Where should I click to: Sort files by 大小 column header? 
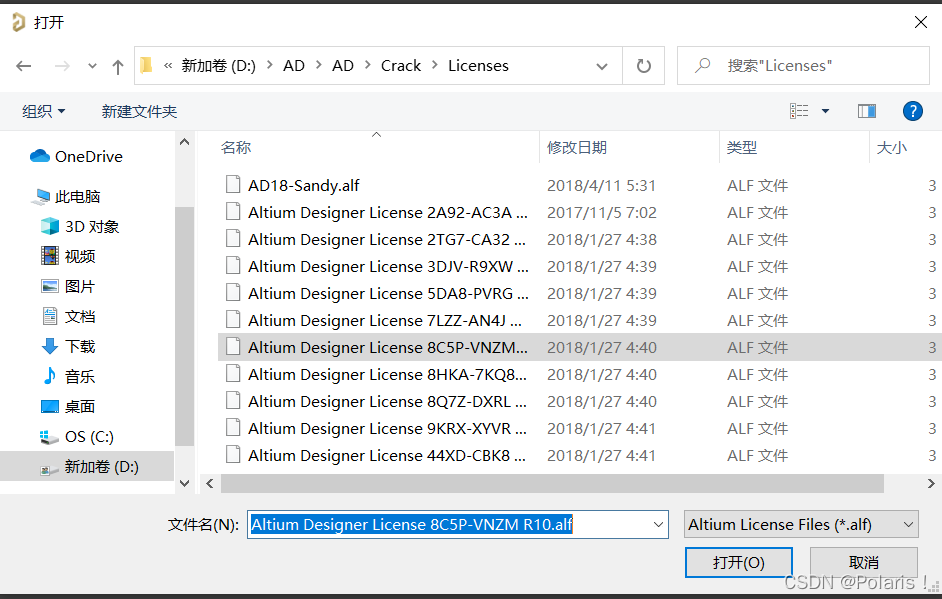tap(892, 147)
